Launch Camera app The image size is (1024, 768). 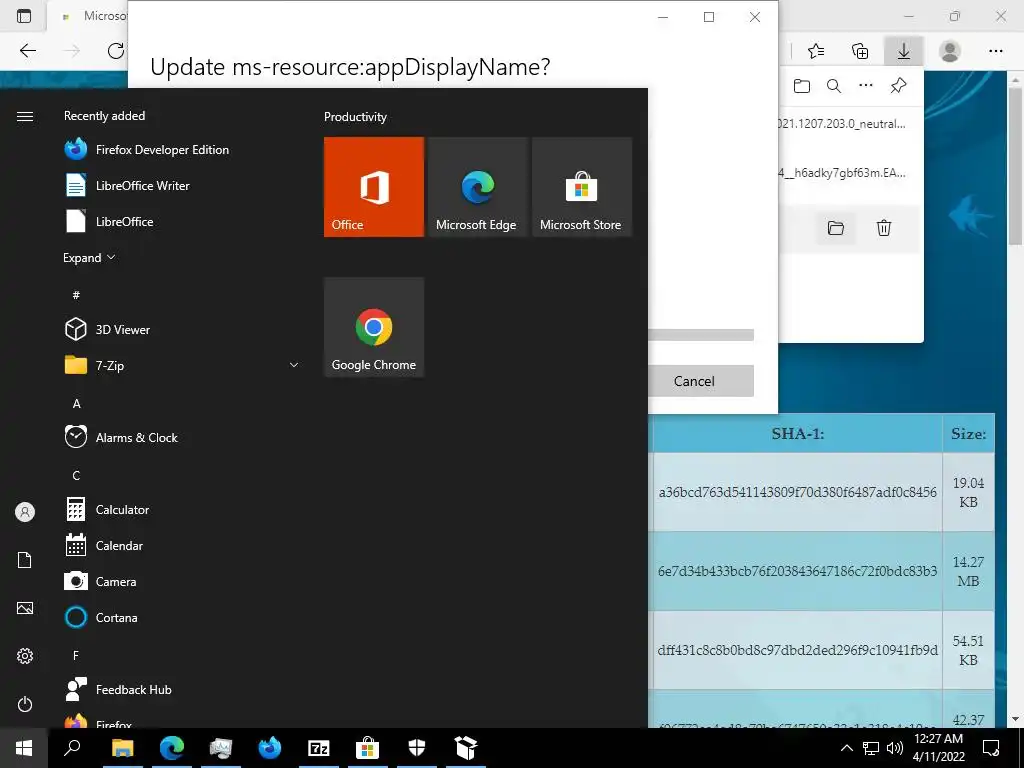point(101,581)
